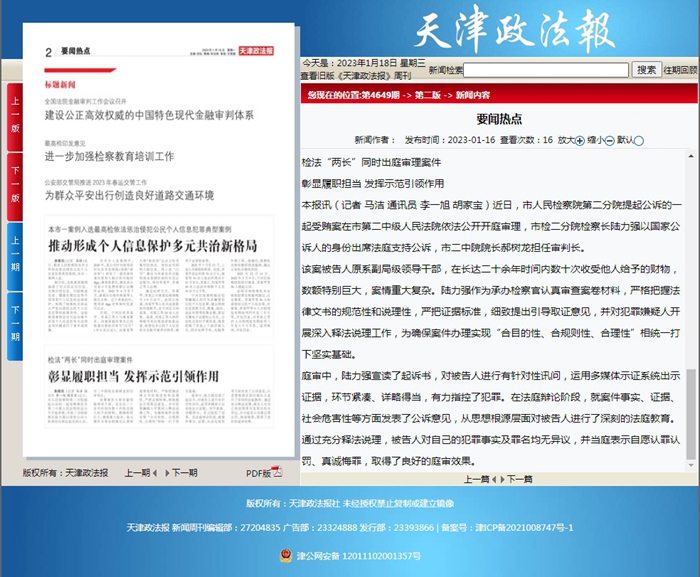
Task: Open 查看旧版《天津政法报》周刊 link
Action: pyautogui.click(x=356, y=76)
